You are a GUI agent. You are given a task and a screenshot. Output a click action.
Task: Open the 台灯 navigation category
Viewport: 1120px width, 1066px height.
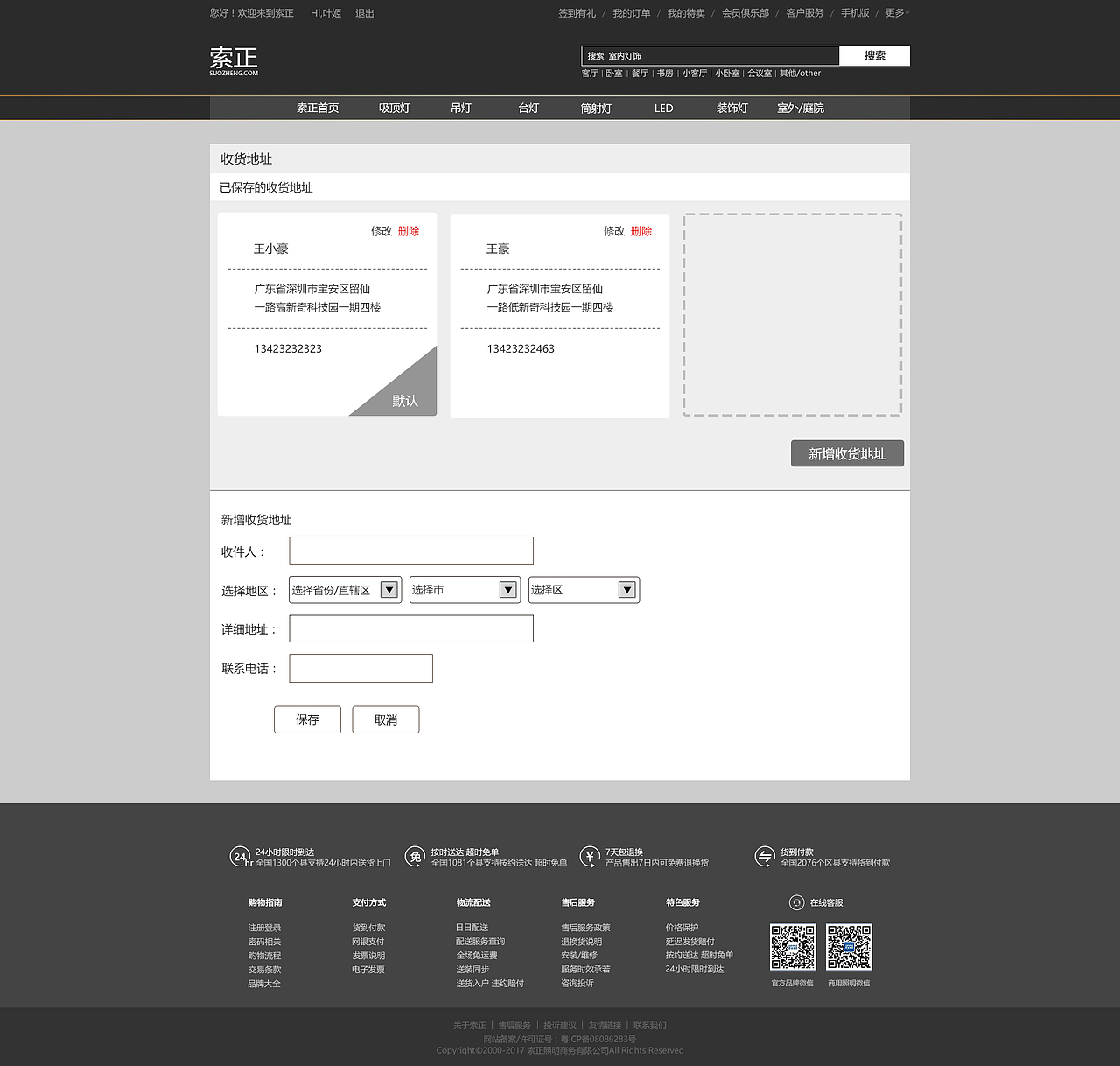point(528,109)
